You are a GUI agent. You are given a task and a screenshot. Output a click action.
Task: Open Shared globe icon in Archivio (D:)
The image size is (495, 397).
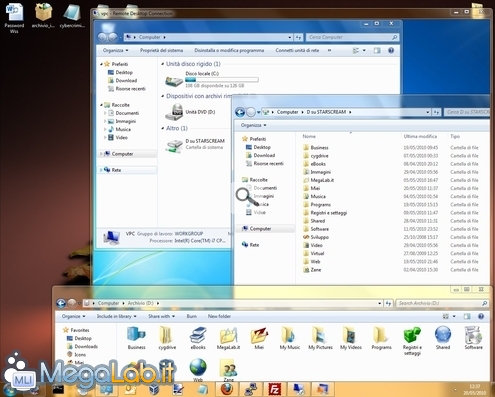[x=443, y=338]
